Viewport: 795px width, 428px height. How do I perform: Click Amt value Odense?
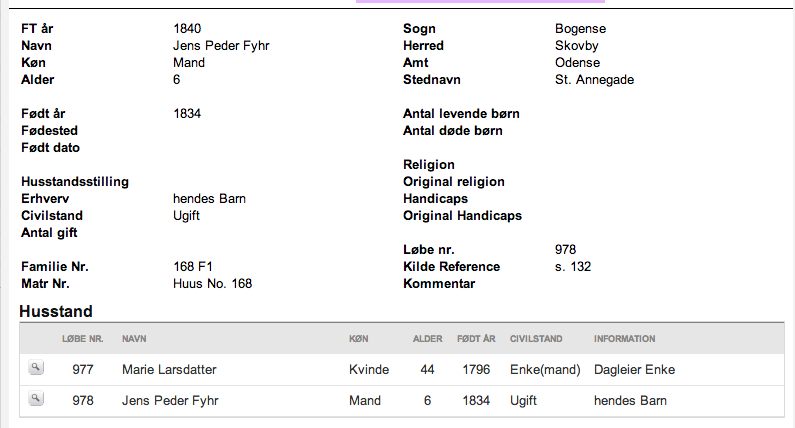577,62
